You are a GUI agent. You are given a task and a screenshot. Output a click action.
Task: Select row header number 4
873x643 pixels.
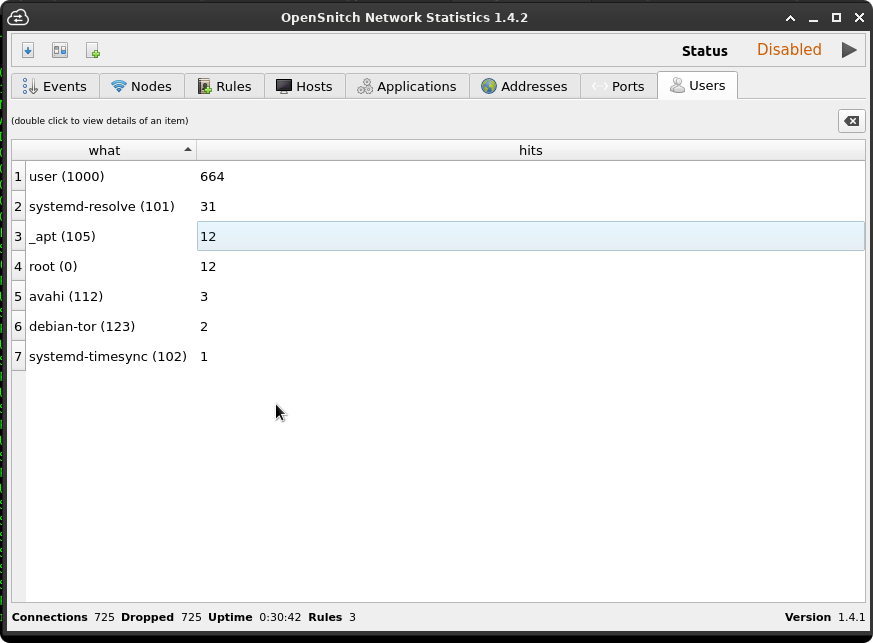pos(18,267)
